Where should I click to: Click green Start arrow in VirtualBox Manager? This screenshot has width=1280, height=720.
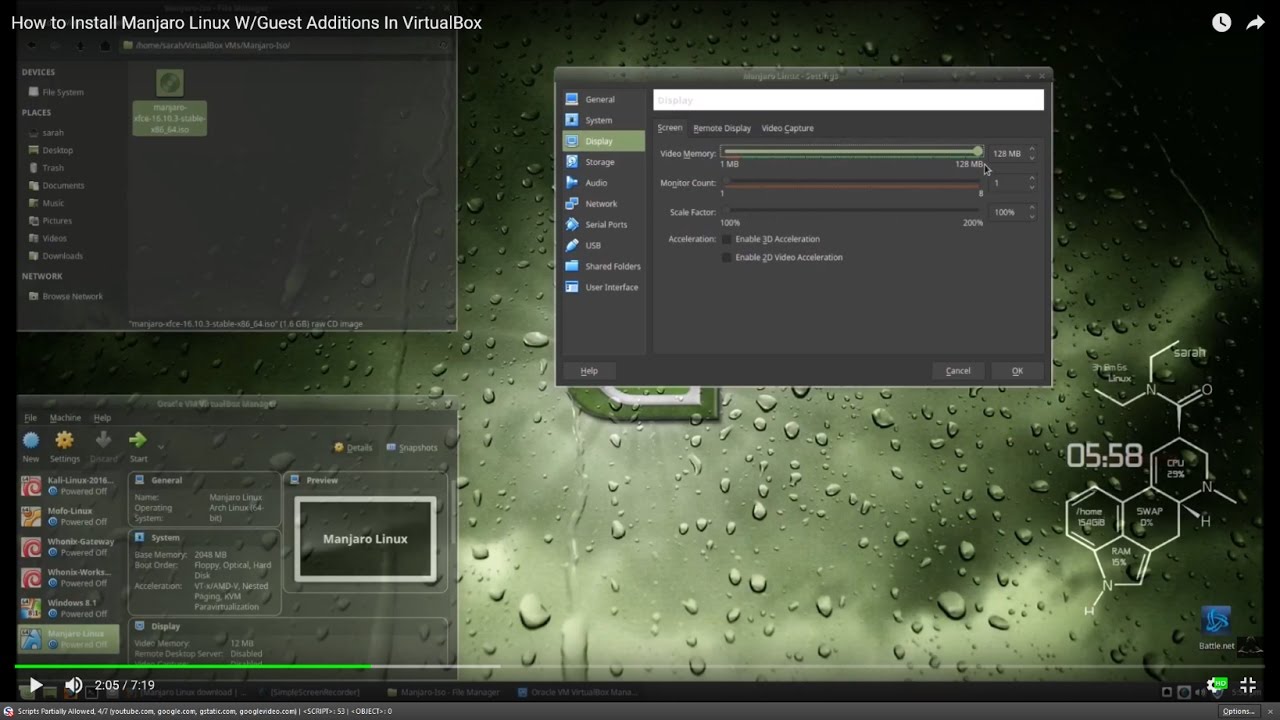(x=138, y=441)
